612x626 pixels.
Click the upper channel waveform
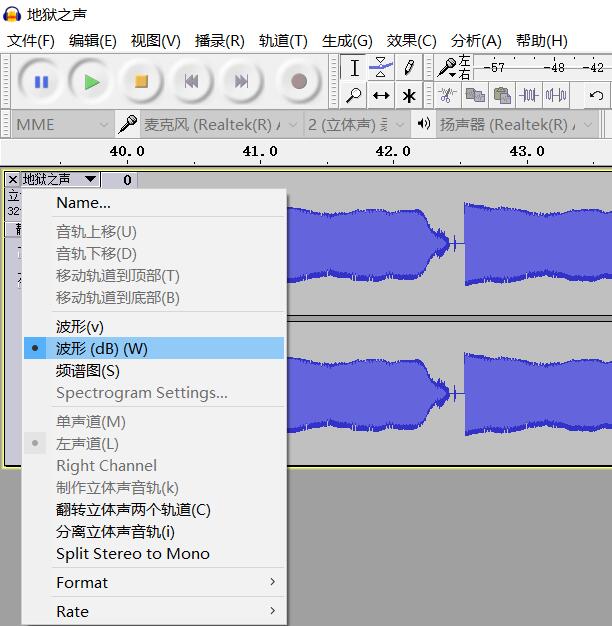click(449, 243)
